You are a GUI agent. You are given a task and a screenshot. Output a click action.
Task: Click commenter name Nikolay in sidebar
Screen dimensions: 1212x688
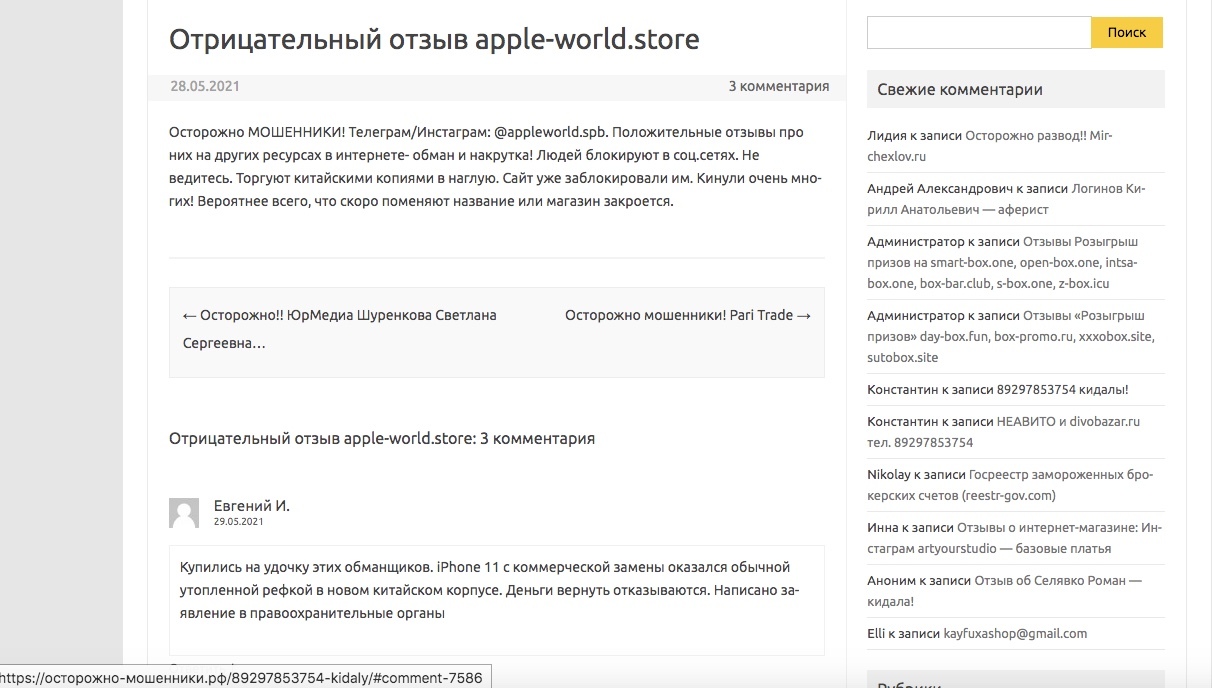[x=889, y=474]
